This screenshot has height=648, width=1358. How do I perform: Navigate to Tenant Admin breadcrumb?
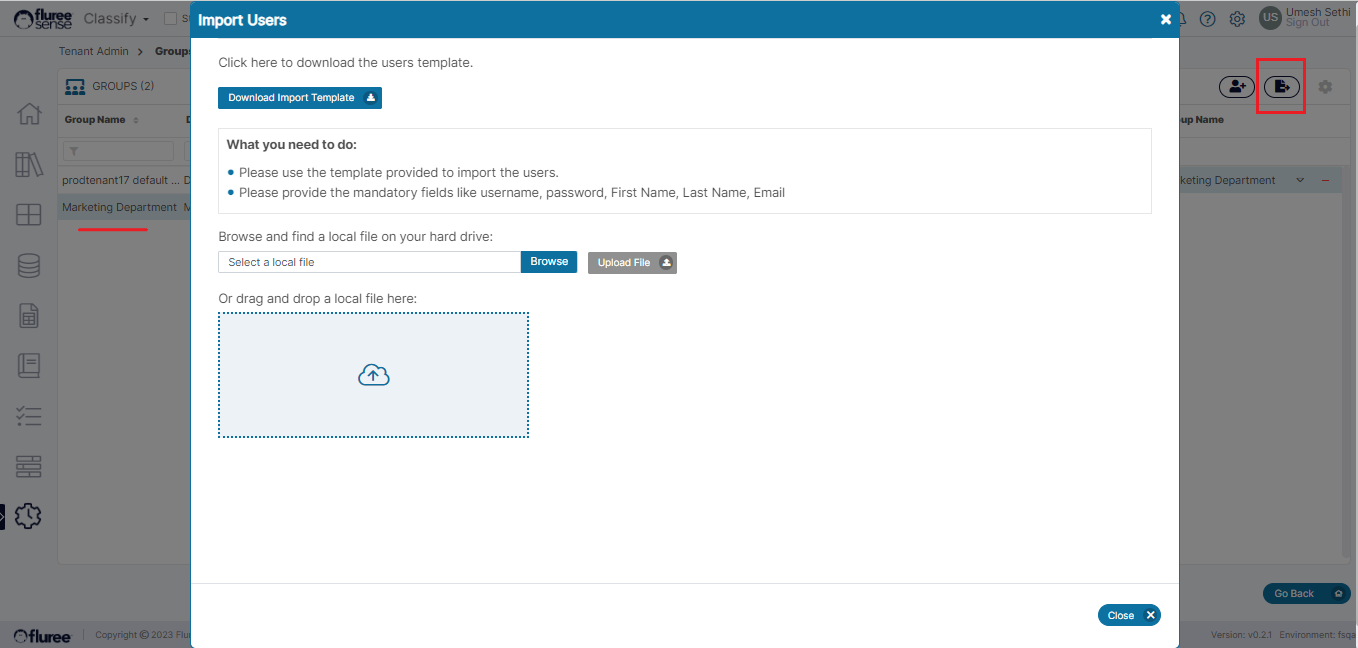(x=94, y=51)
